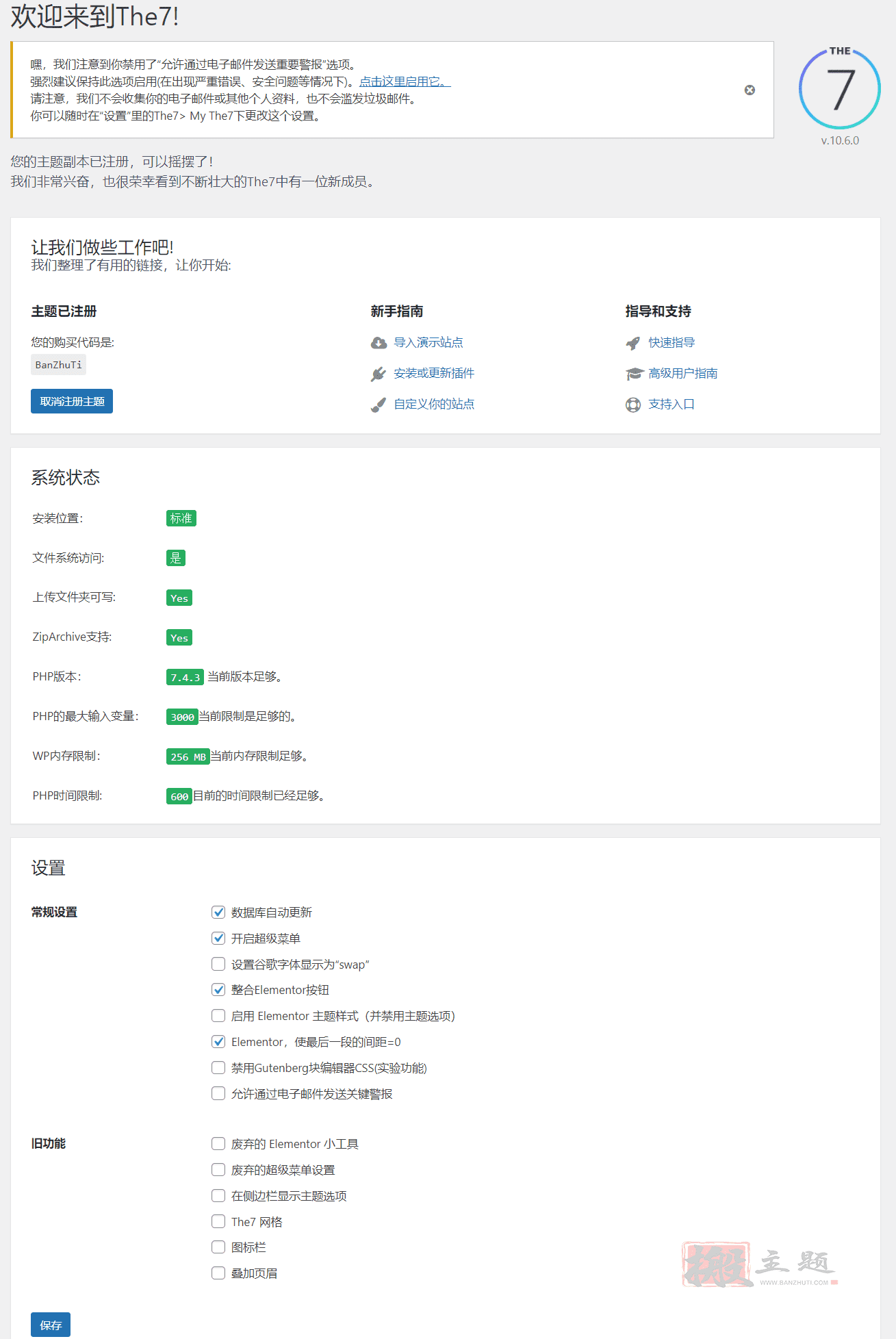
Task: Click the 600 PHP time limit badge
Action: (179, 796)
